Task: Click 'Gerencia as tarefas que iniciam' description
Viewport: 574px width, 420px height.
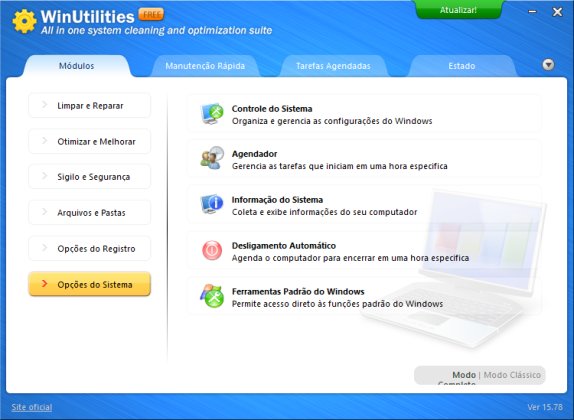Action: 340,166
